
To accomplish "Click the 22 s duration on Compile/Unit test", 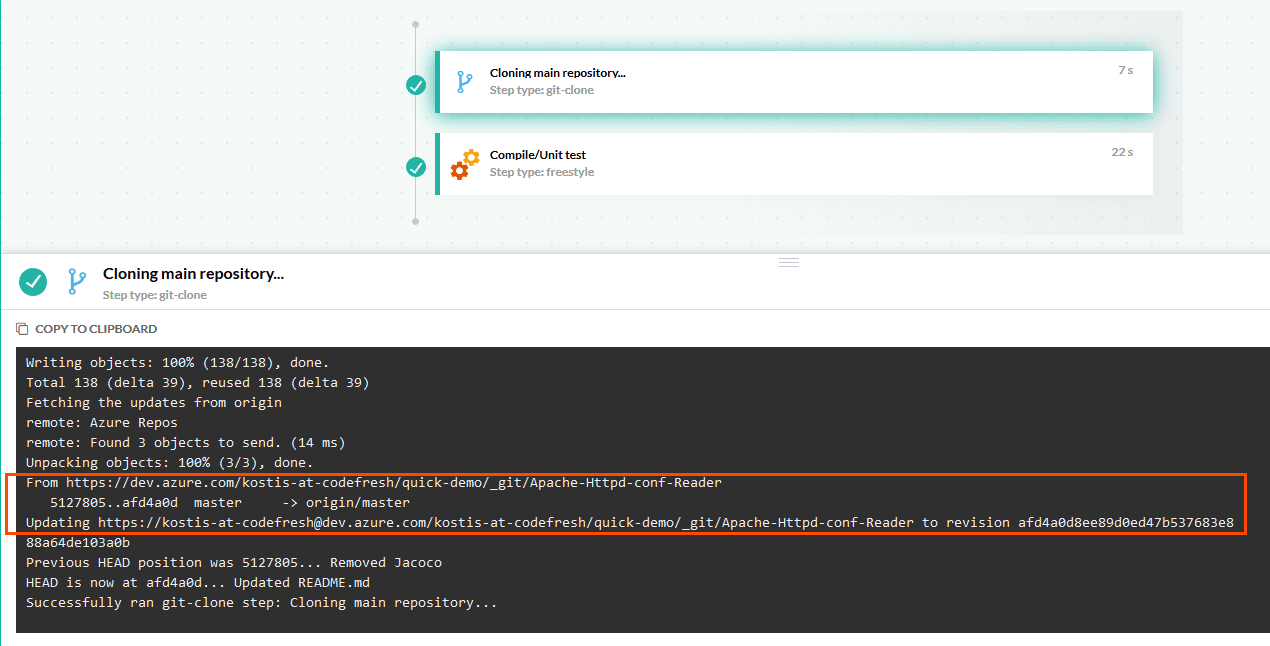I will tap(1122, 152).
